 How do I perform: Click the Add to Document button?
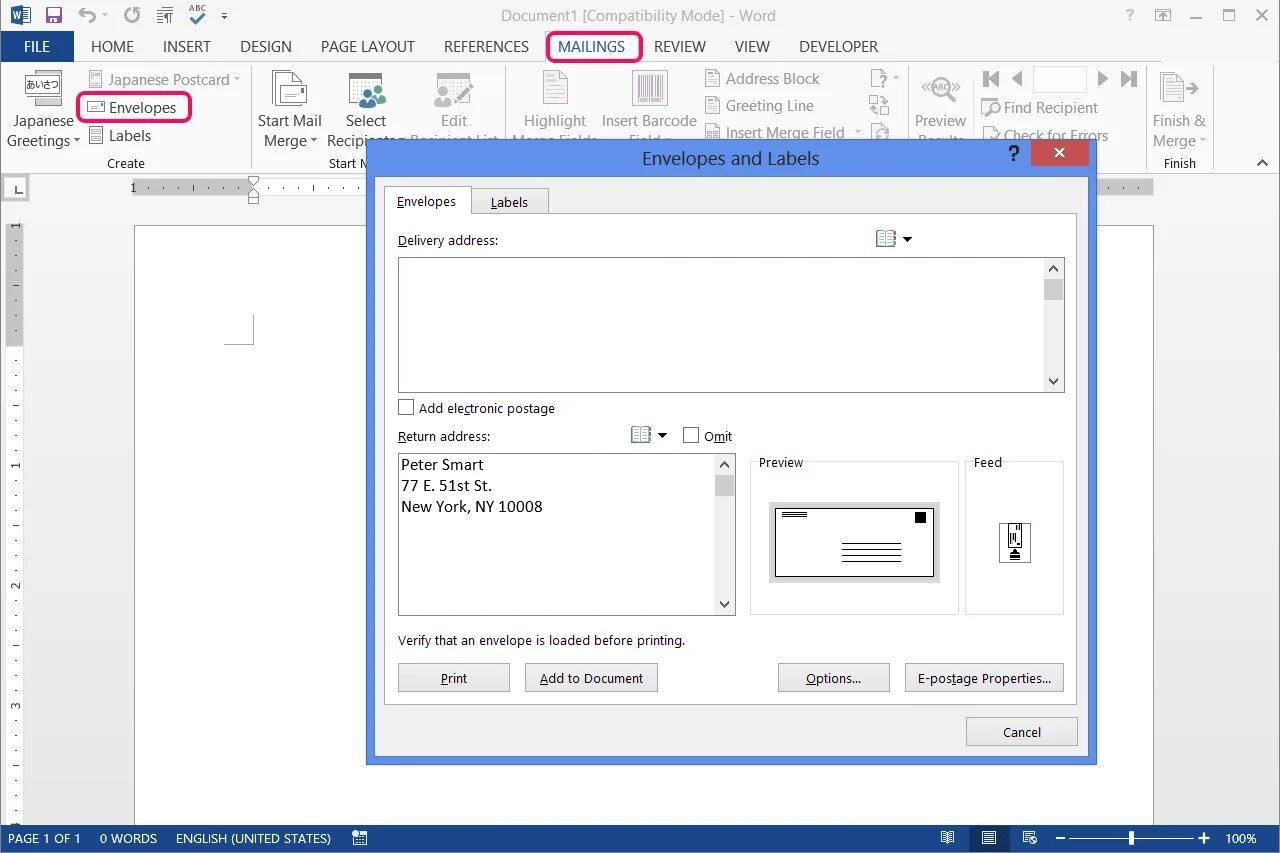pyautogui.click(x=591, y=678)
